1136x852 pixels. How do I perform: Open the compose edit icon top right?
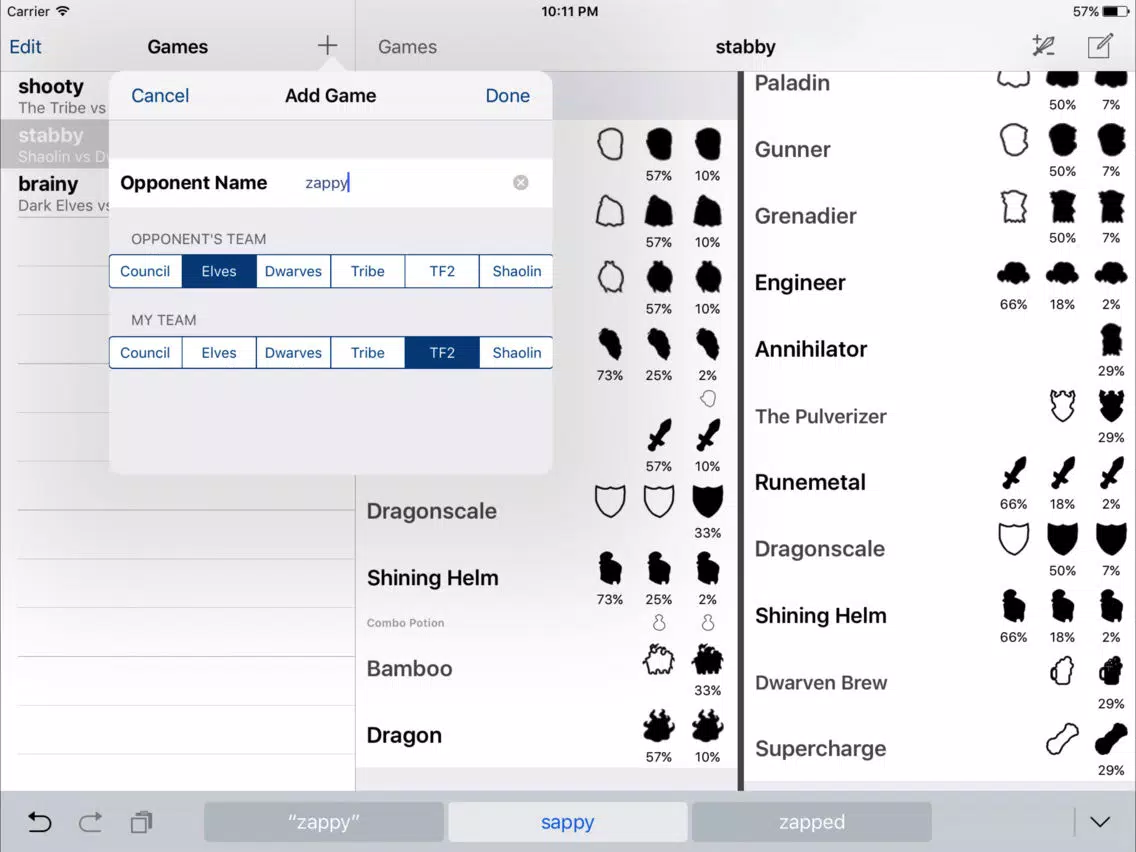[x=1100, y=46]
